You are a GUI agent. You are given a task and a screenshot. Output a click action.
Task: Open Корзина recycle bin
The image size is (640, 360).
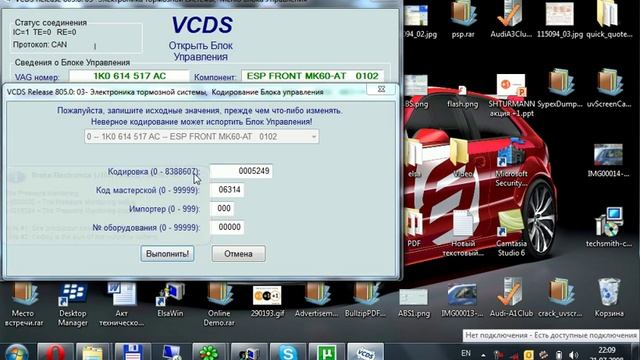(609, 298)
